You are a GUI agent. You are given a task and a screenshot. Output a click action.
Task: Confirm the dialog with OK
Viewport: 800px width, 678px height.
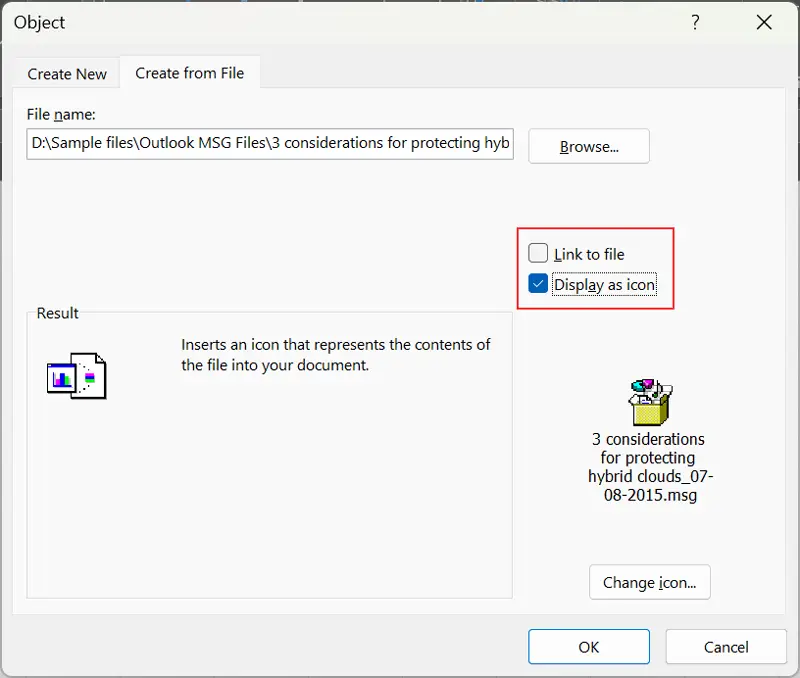[x=589, y=647]
